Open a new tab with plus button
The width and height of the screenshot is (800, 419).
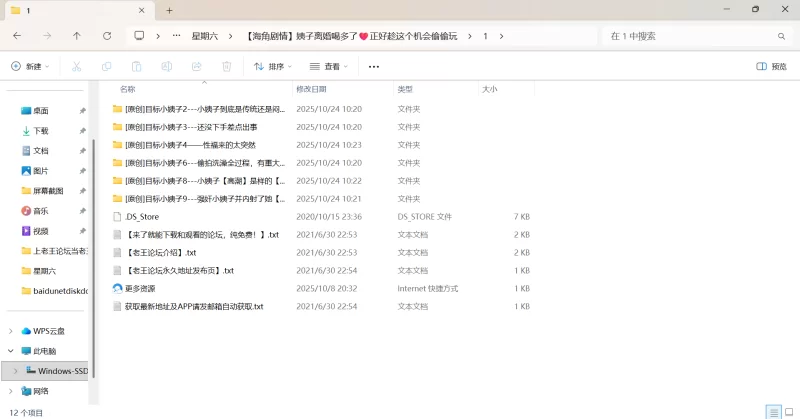tap(169, 10)
